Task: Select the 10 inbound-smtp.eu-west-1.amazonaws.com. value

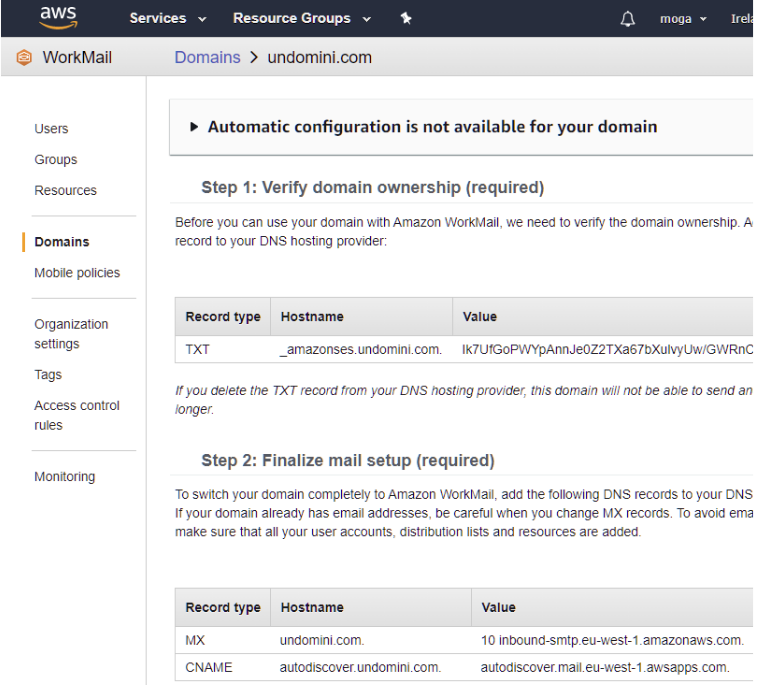Action: pyautogui.click(x=612, y=641)
